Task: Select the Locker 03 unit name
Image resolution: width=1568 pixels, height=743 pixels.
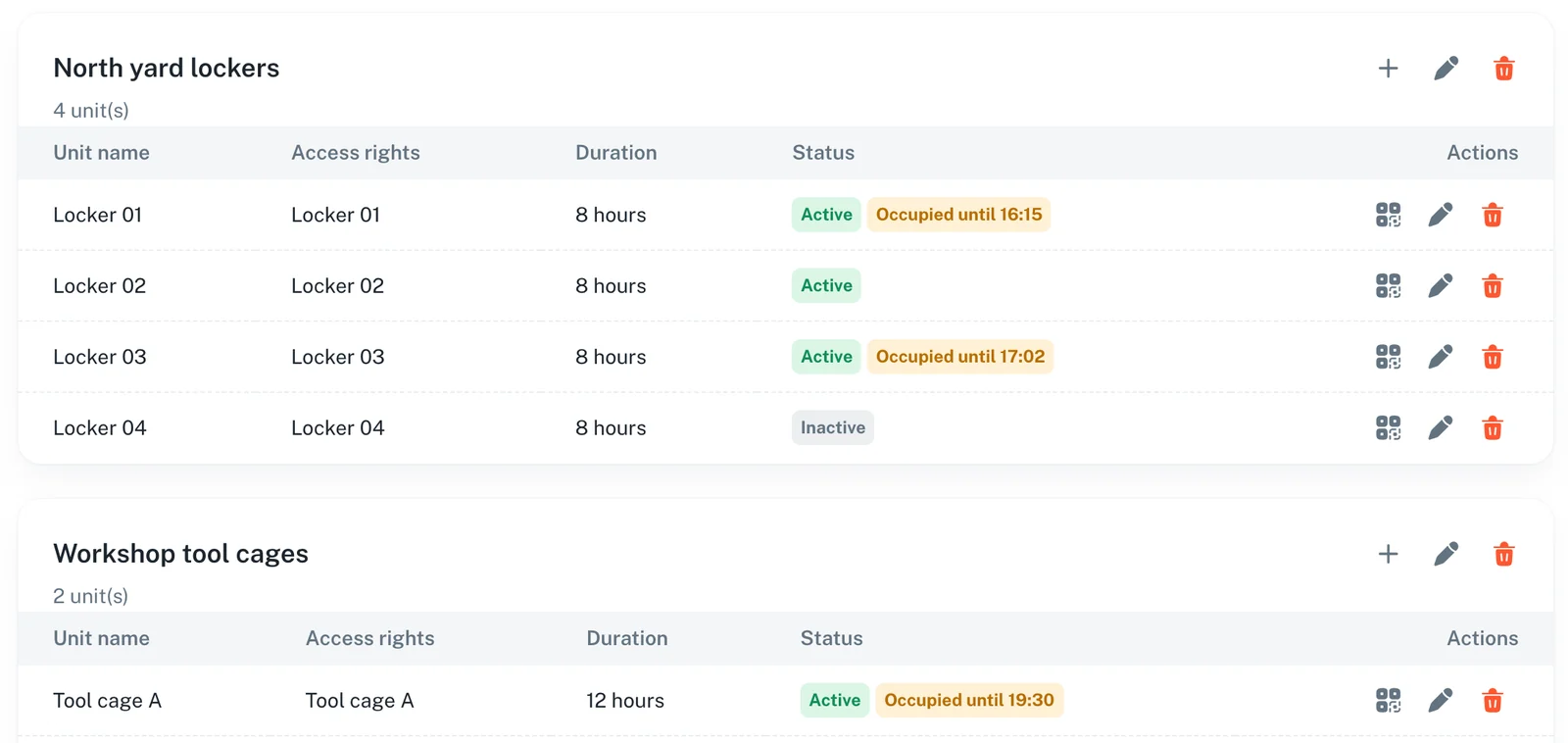Action: (99, 357)
